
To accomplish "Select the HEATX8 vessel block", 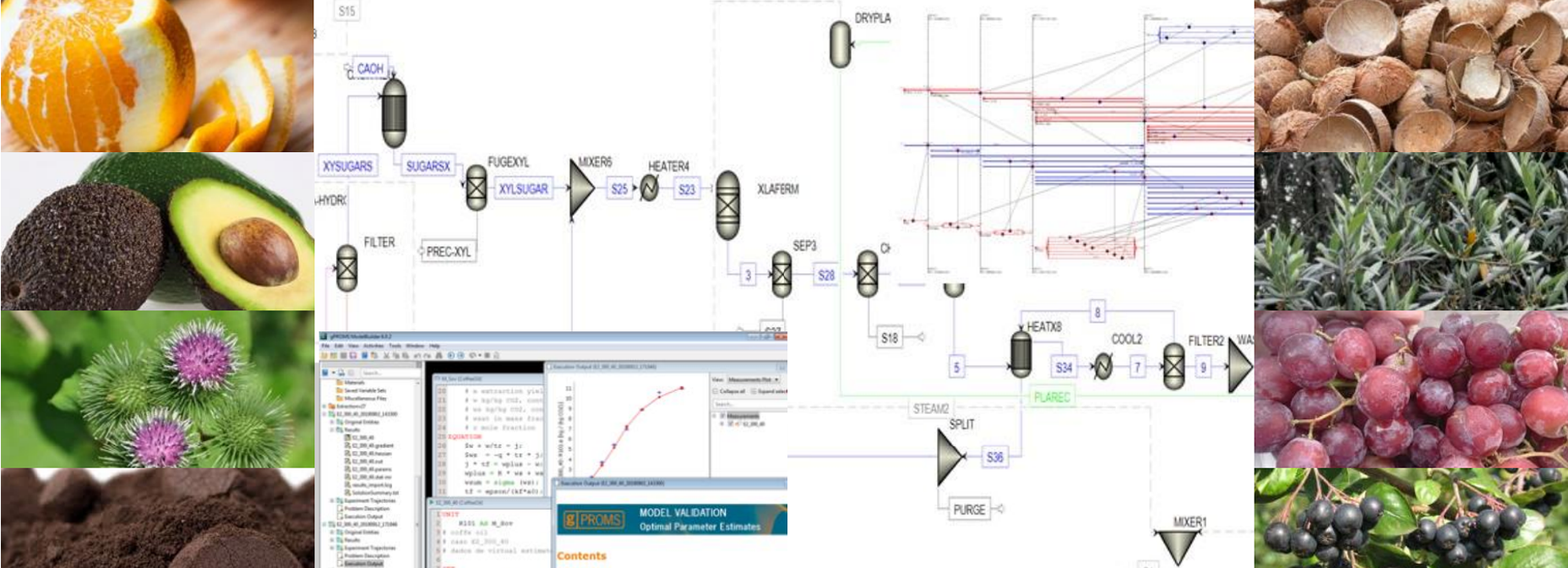I will 1021,354.
